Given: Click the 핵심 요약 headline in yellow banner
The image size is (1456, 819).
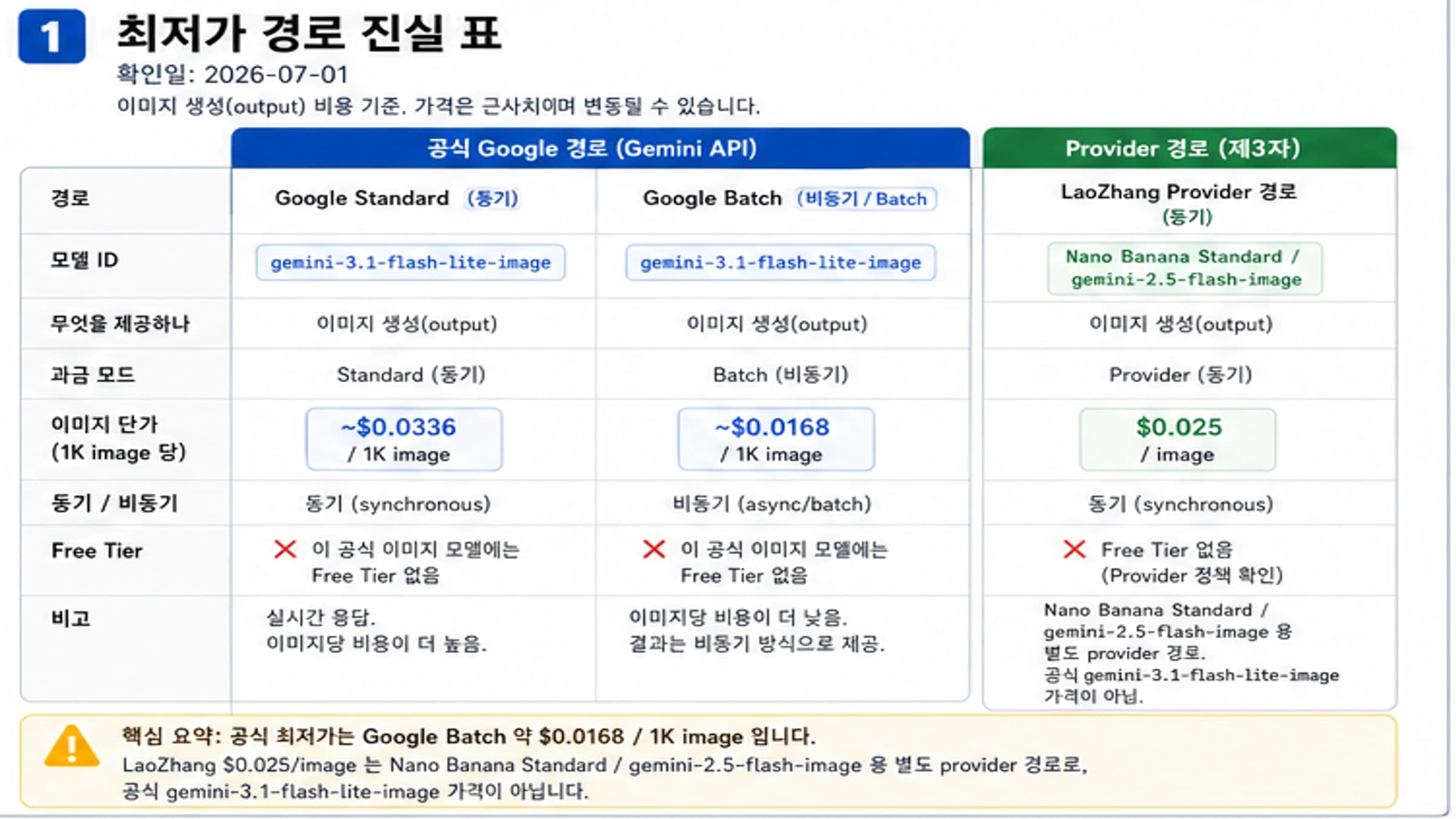Looking at the screenshot, I should coord(469,736).
